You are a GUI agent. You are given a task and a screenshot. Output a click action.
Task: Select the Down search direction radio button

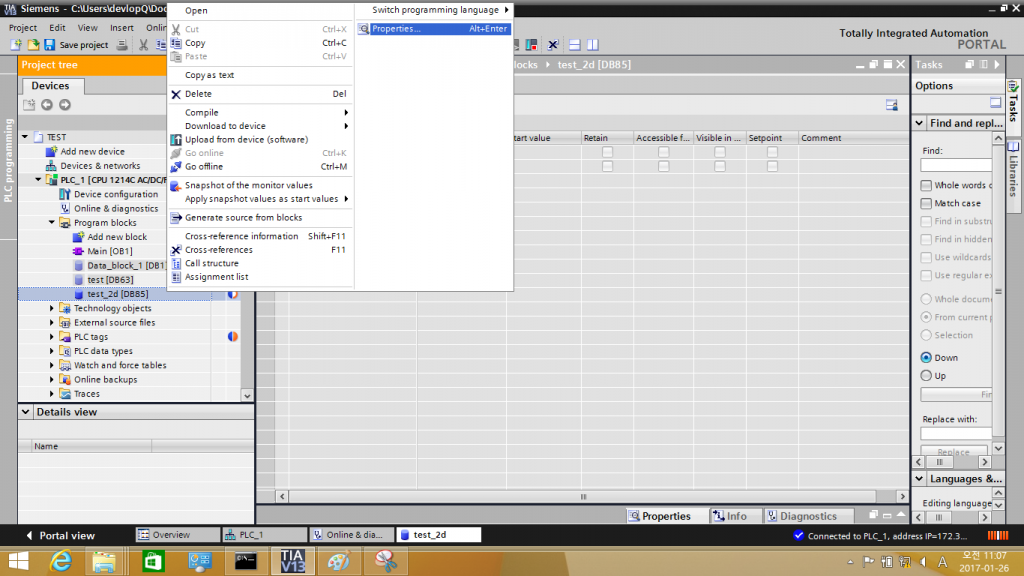click(x=926, y=358)
